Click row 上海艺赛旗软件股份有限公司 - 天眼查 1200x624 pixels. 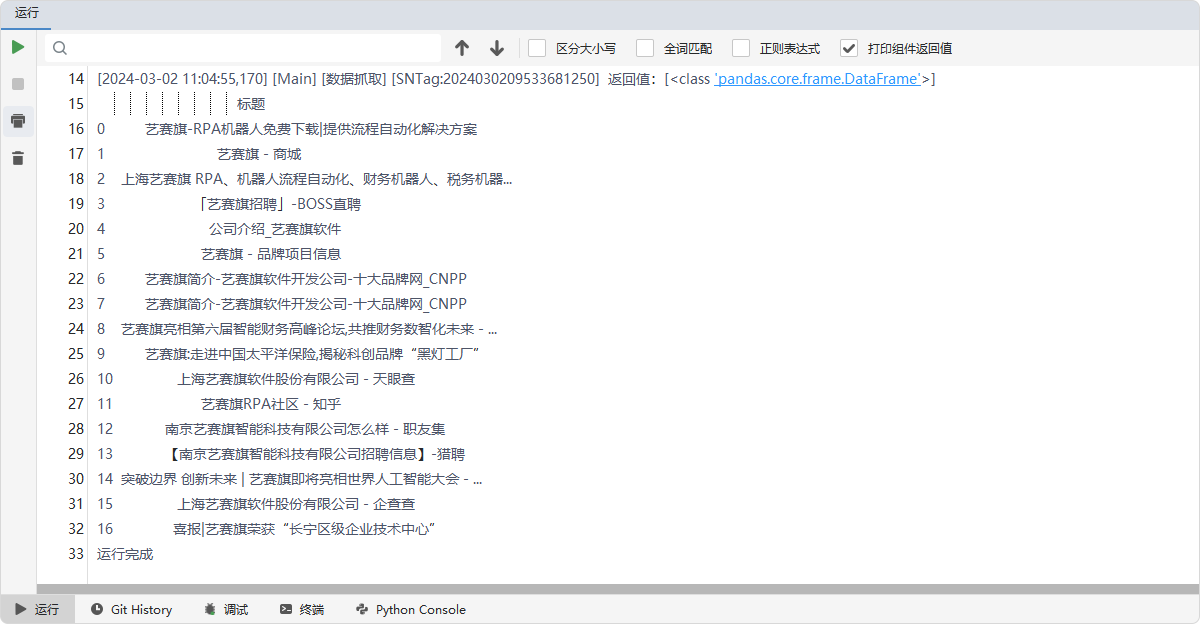(x=296, y=379)
